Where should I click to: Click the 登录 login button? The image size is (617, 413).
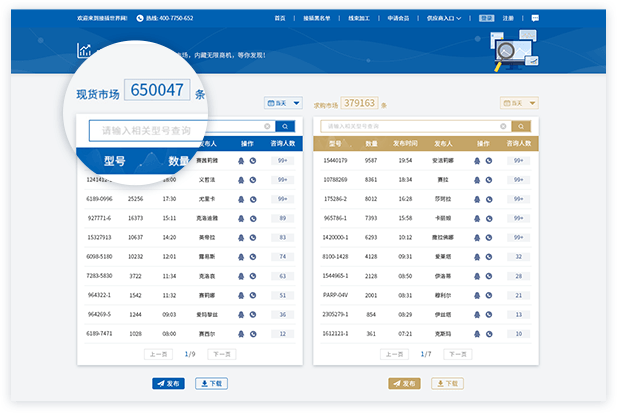tap(487, 18)
